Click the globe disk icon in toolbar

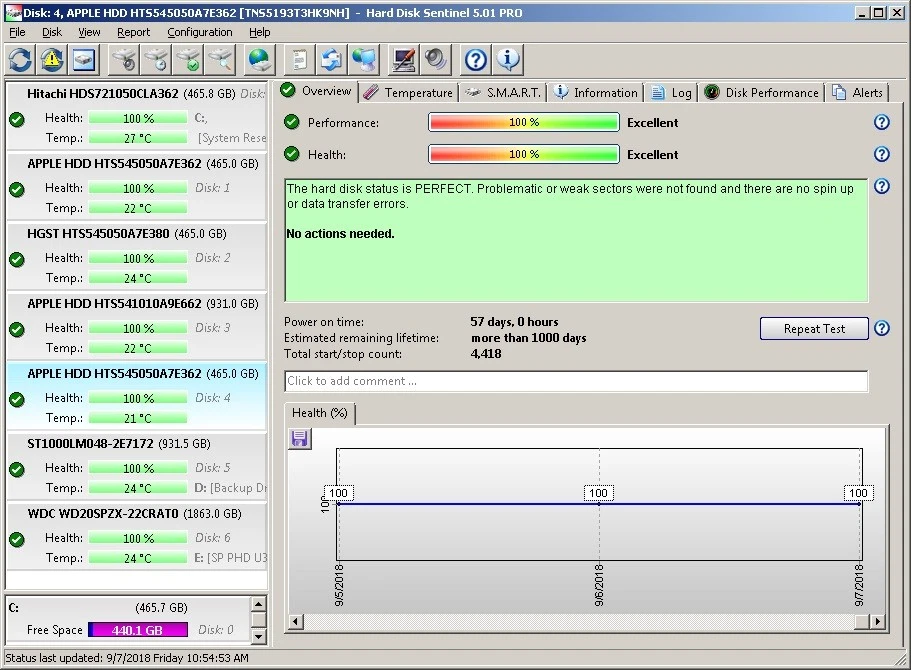[x=260, y=60]
